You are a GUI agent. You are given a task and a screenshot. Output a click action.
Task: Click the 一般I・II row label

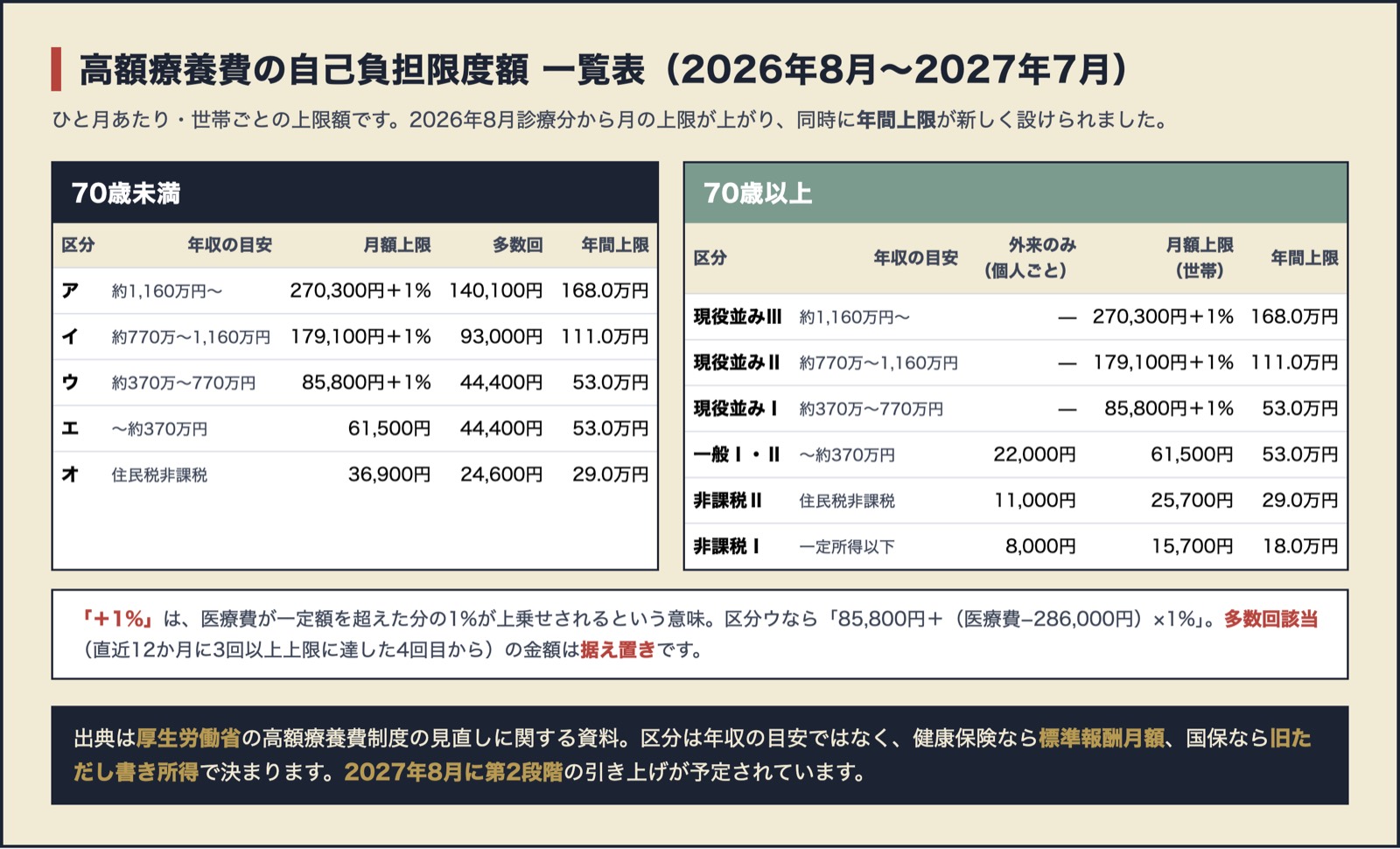point(736,454)
